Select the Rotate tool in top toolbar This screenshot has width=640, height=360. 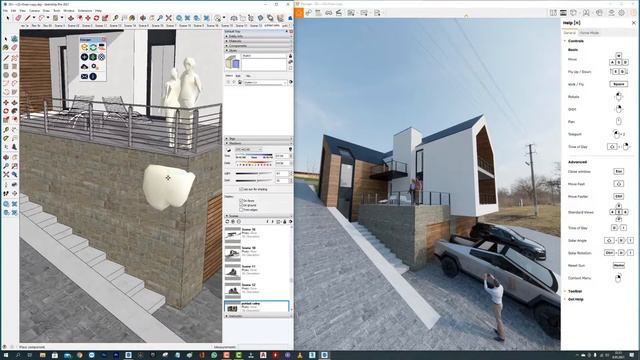pos(96,18)
